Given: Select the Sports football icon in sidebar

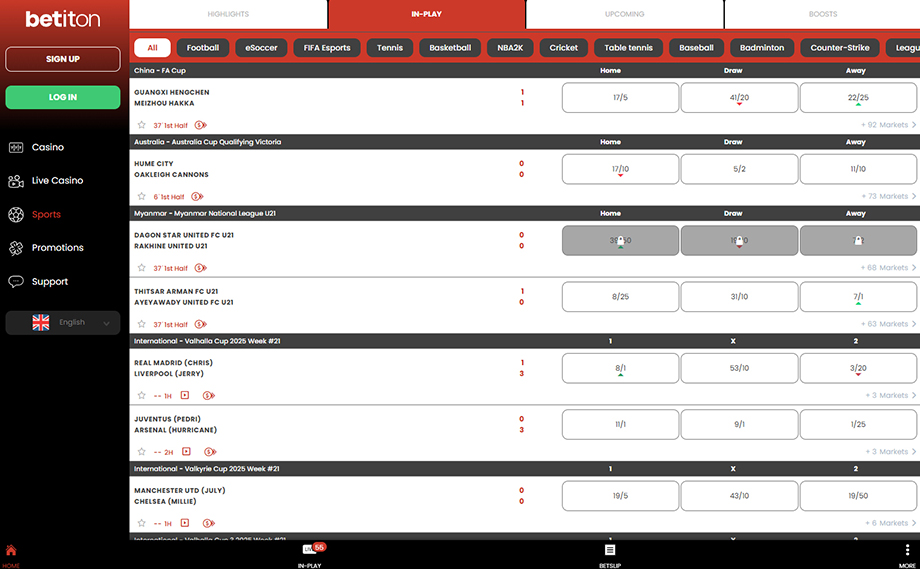Looking at the screenshot, I should [x=16, y=215].
